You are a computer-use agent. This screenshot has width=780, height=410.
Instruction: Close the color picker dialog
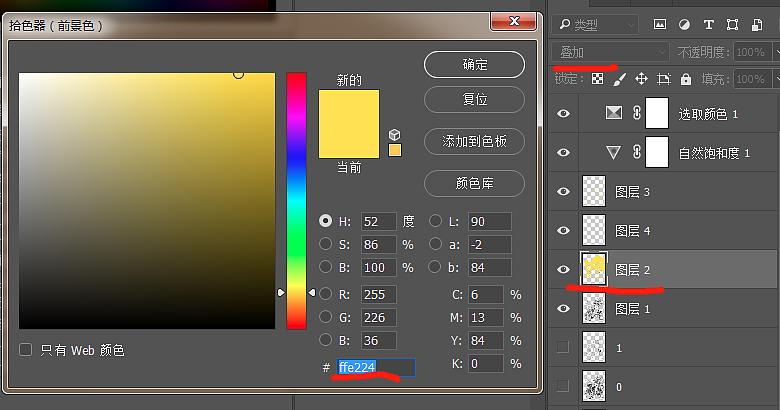pyautogui.click(x=514, y=21)
